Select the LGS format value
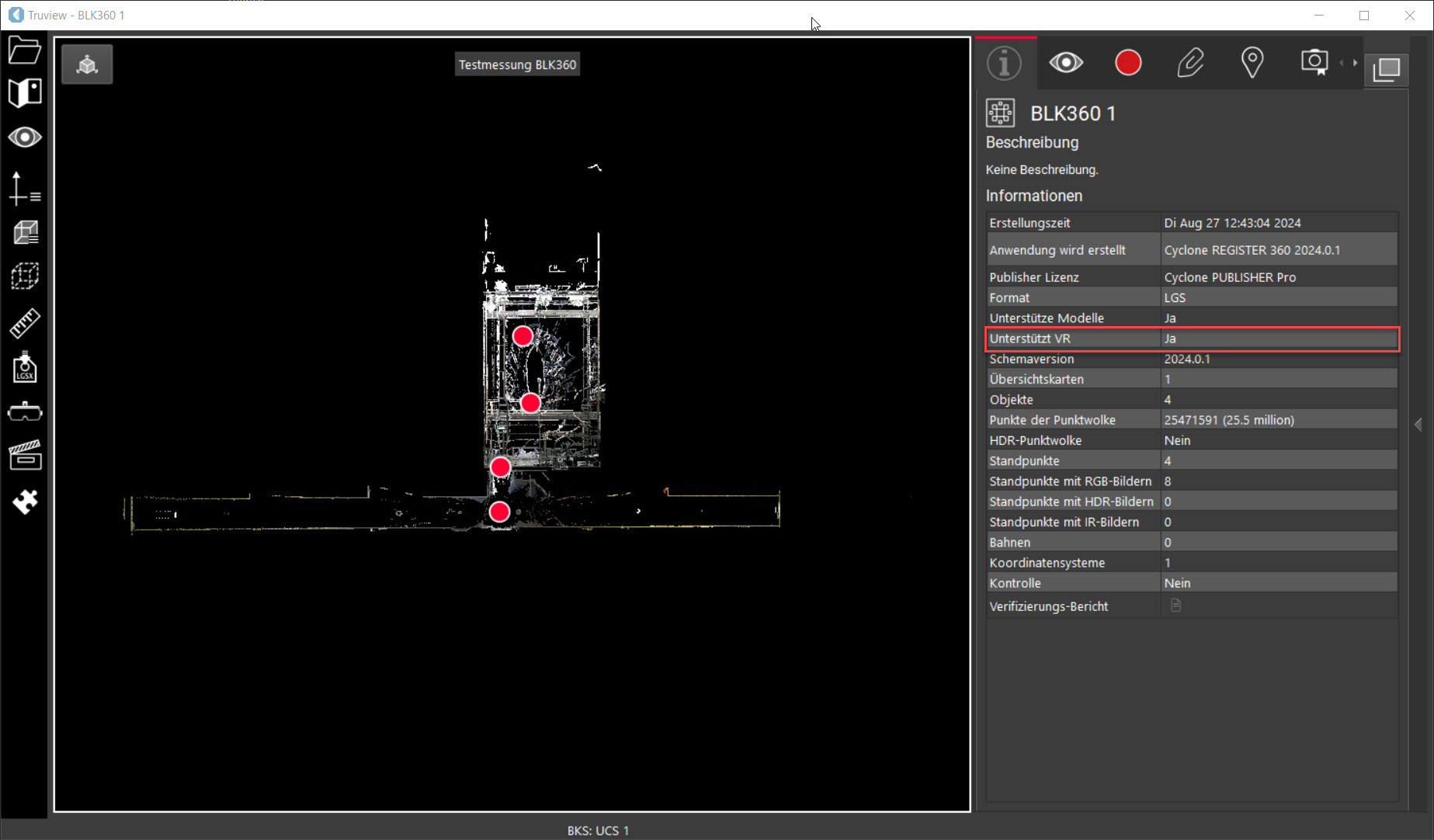The width and height of the screenshot is (1434, 840). point(1175,297)
